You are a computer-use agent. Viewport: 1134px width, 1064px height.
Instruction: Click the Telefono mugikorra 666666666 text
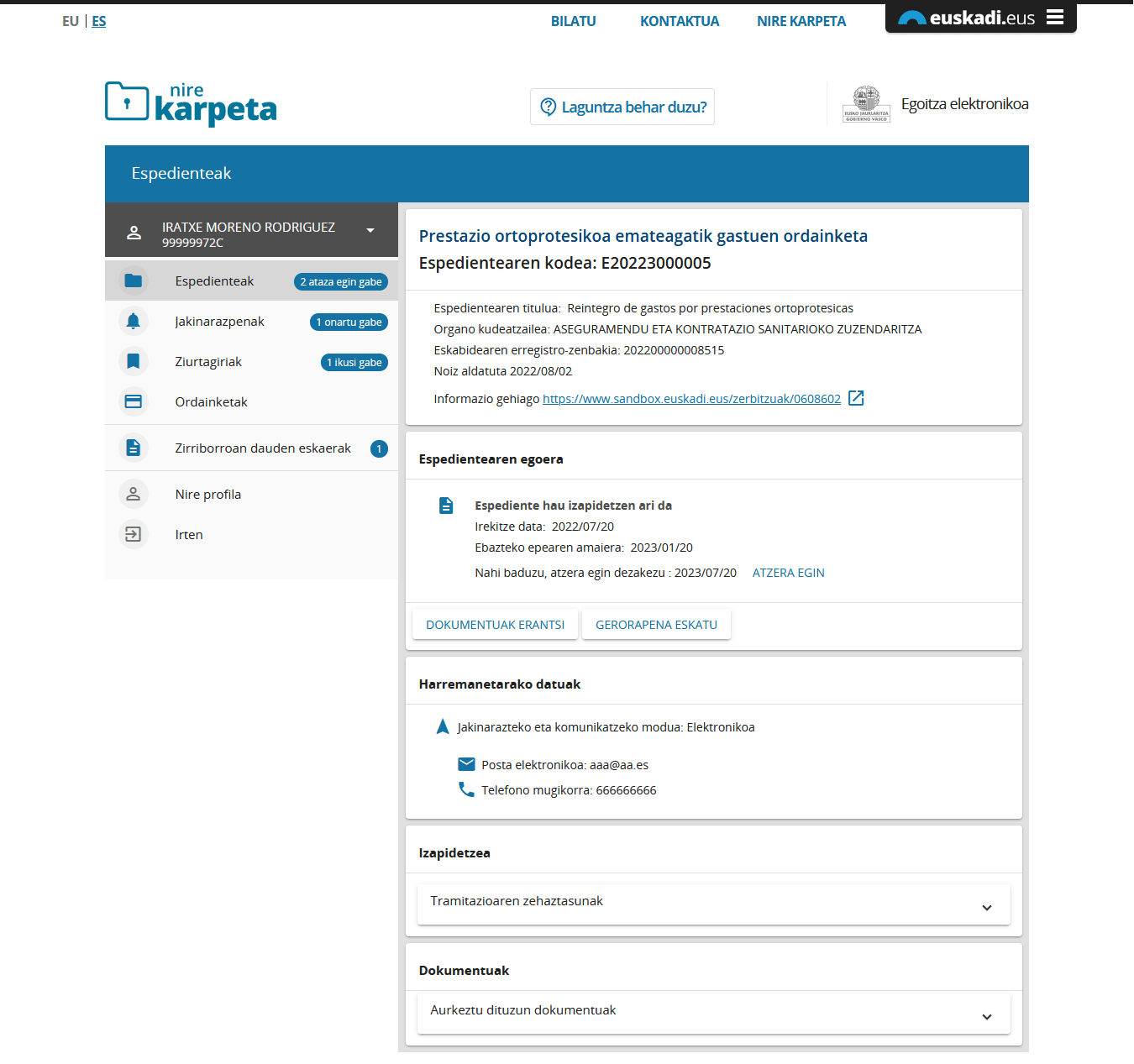[x=569, y=790]
